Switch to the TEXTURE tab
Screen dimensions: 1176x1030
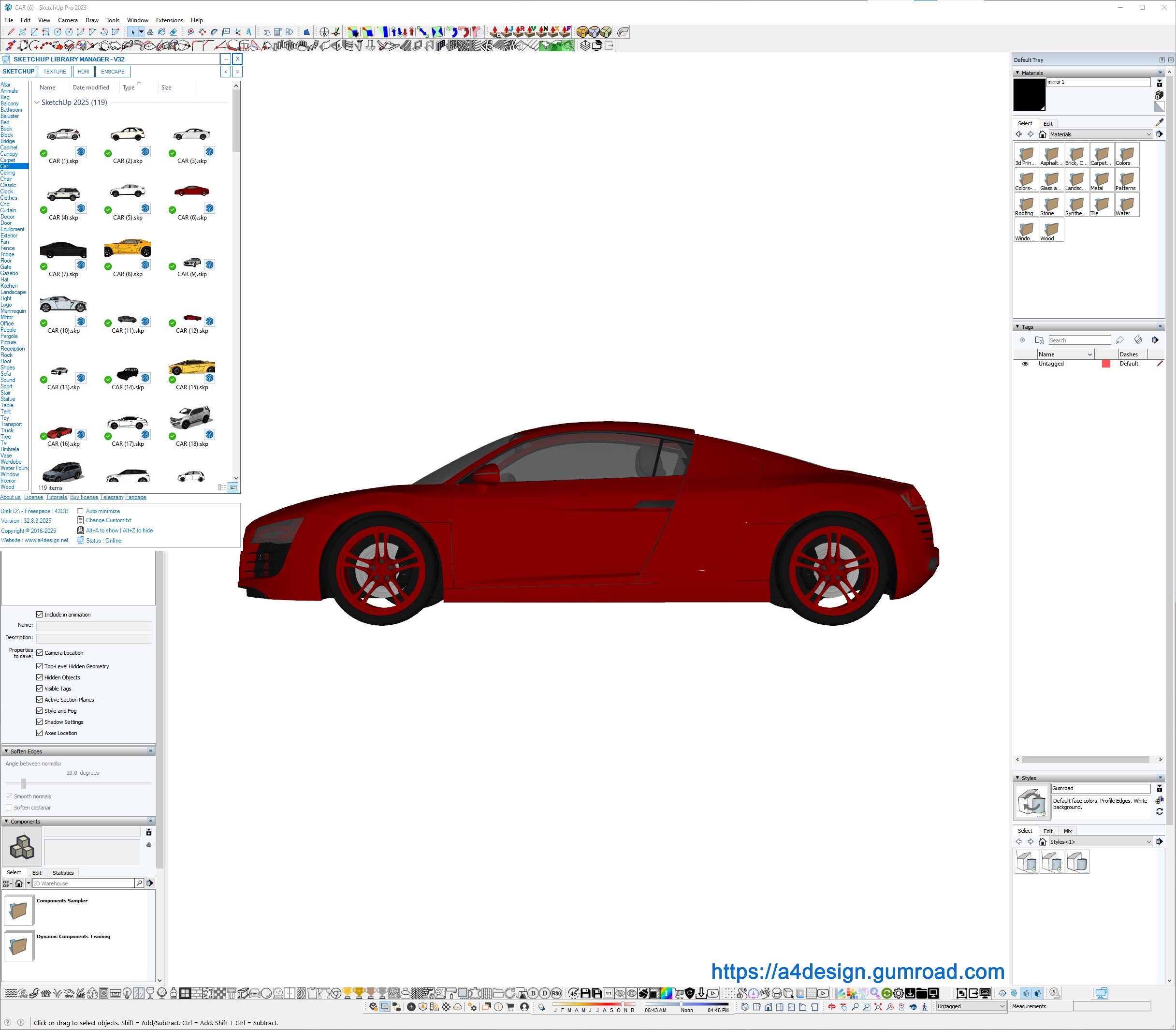click(x=55, y=72)
